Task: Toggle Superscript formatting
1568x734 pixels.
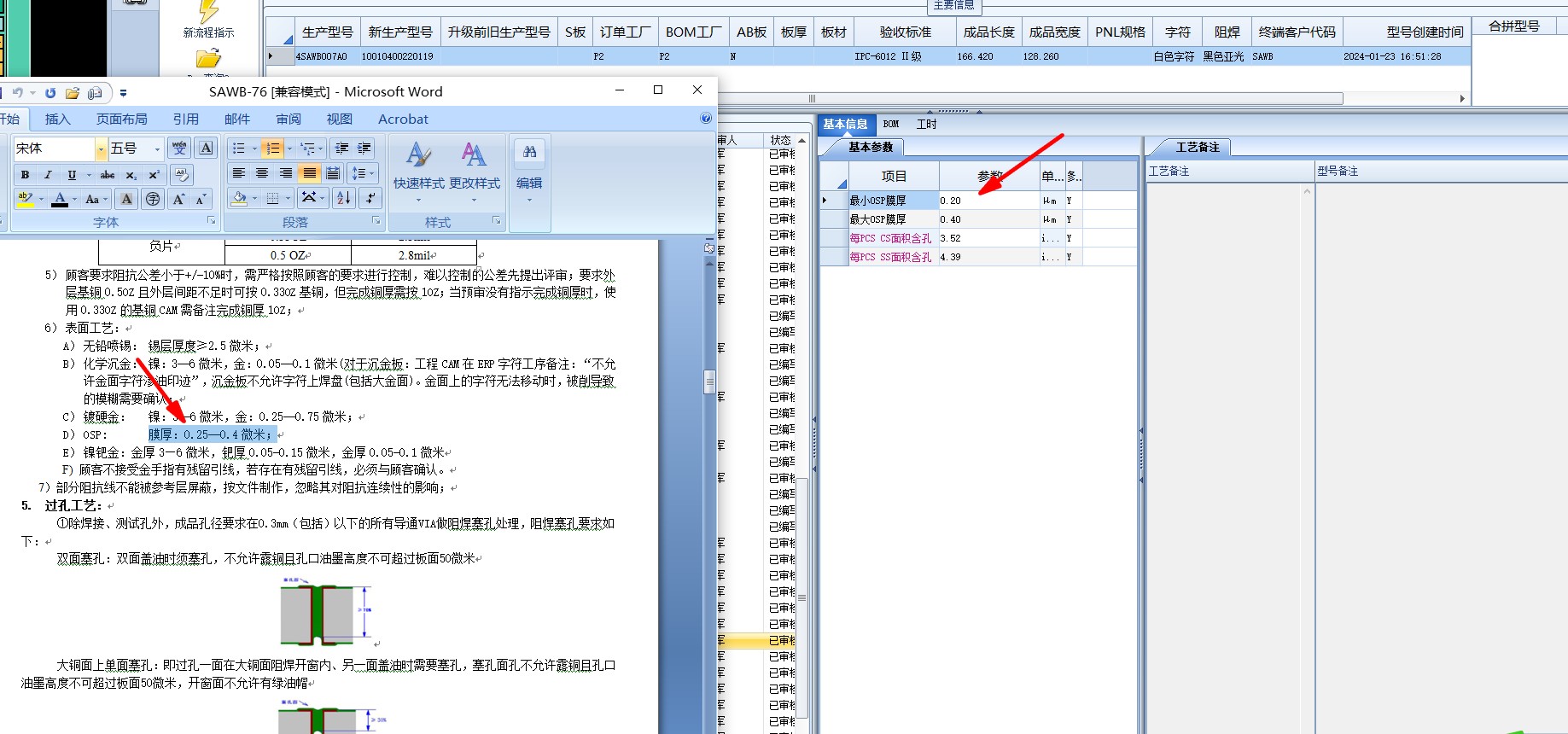Action: pyautogui.click(x=154, y=175)
